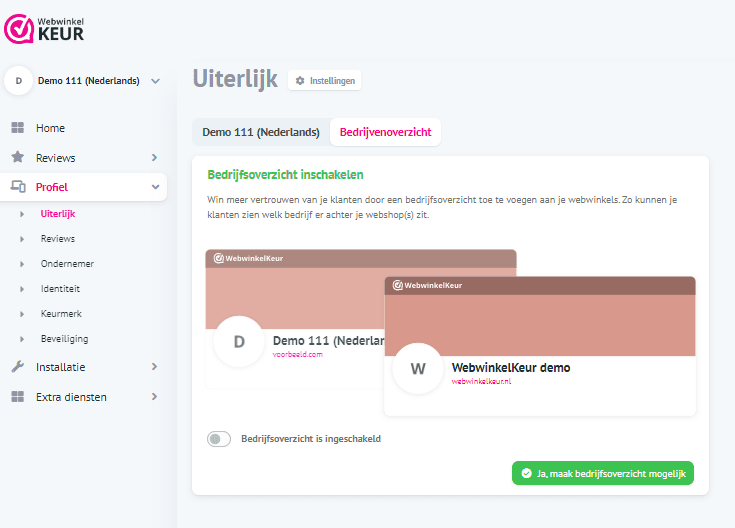The image size is (735, 528).
Task: Collapse the Profiel menu section
Action: tap(154, 187)
